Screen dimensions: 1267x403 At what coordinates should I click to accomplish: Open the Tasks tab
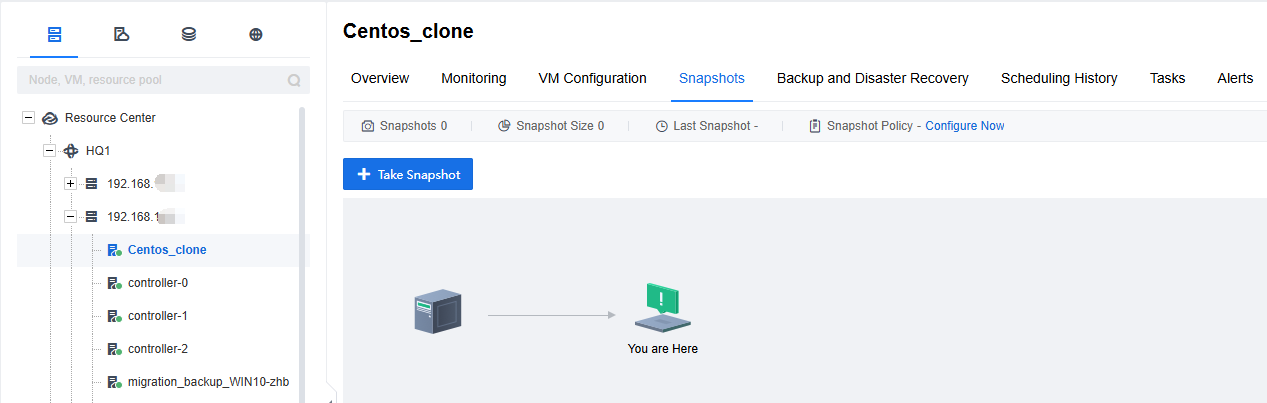click(1168, 78)
